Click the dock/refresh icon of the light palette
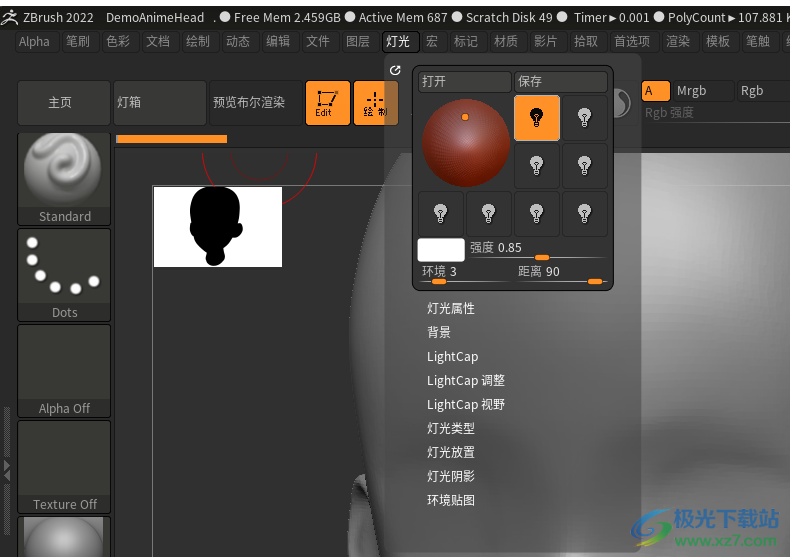The image size is (790, 557). click(x=395, y=71)
